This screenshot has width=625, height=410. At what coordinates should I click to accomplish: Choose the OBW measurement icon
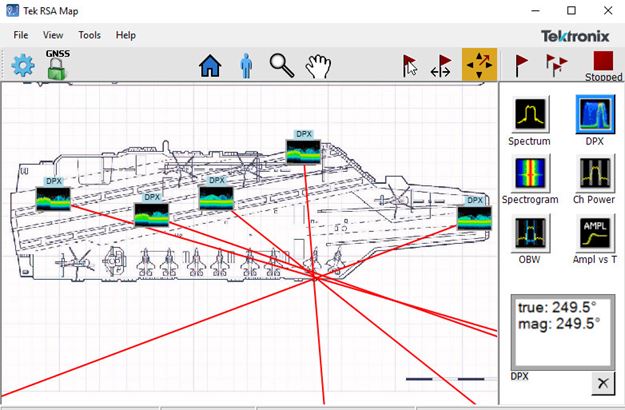530,233
